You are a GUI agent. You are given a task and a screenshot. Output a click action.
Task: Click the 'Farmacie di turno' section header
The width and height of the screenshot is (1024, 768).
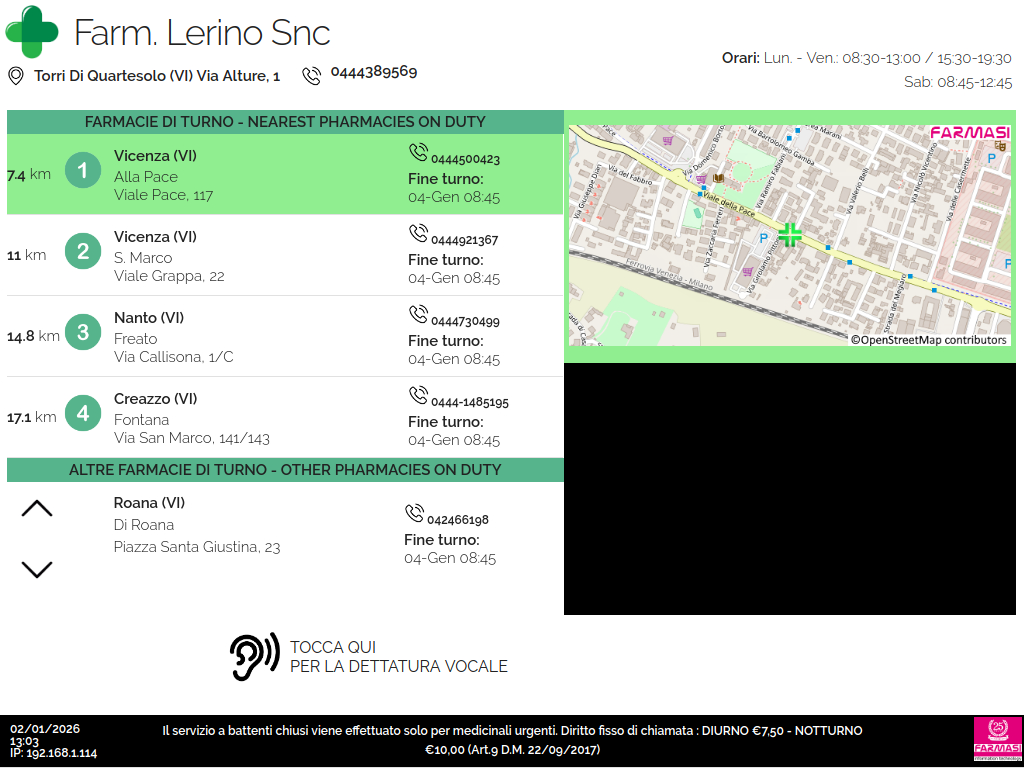(285, 122)
